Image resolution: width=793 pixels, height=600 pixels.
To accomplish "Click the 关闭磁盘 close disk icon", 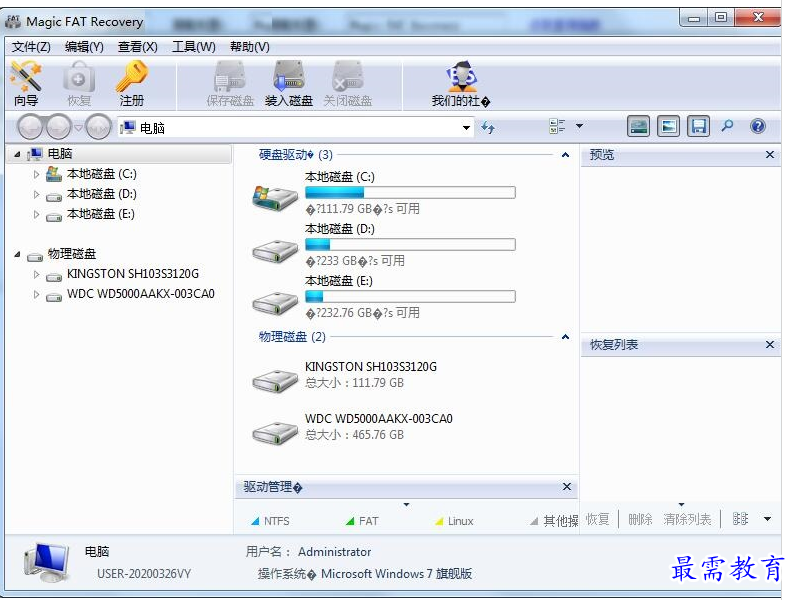I will click(348, 83).
